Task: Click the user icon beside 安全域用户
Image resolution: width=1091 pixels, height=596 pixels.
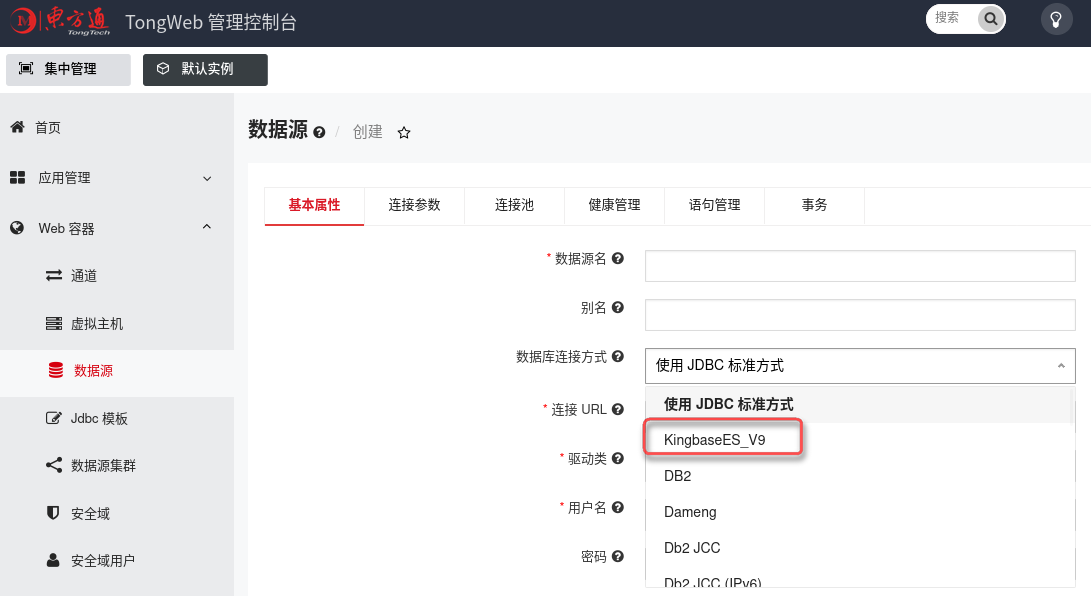Action: 53,560
